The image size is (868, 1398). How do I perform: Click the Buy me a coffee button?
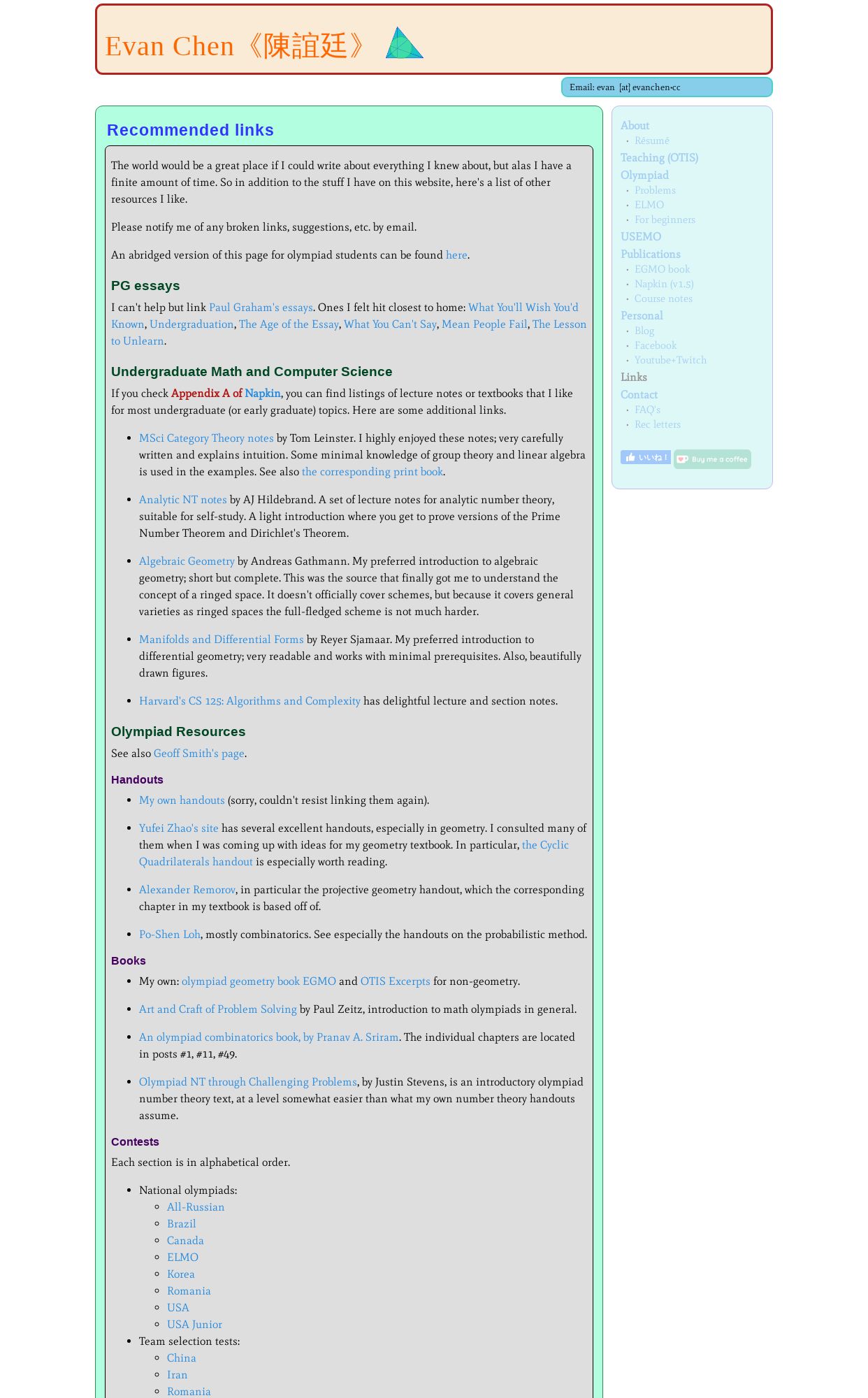712,459
